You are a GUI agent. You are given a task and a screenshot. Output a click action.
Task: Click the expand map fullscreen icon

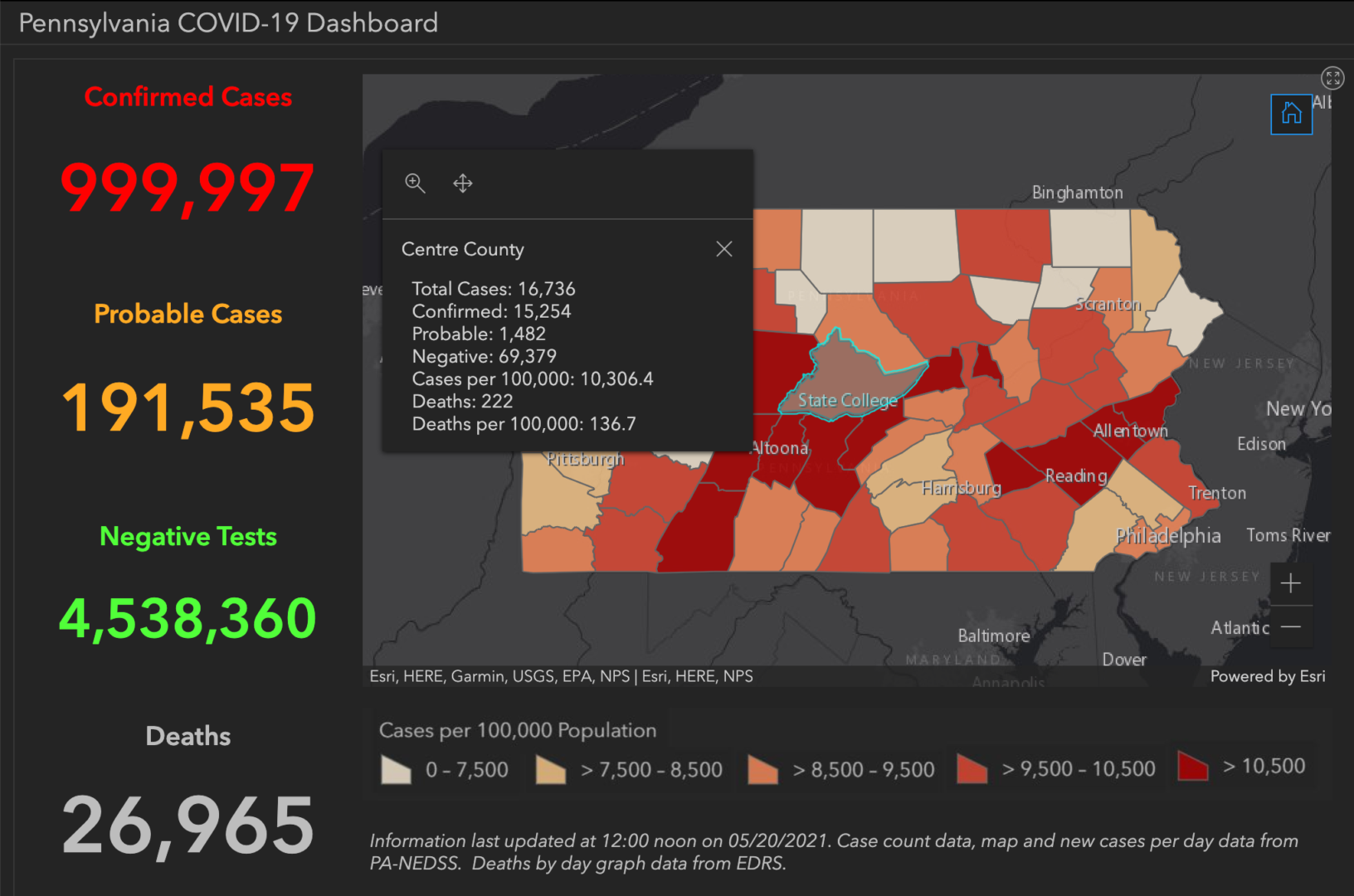tap(1332, 79)
